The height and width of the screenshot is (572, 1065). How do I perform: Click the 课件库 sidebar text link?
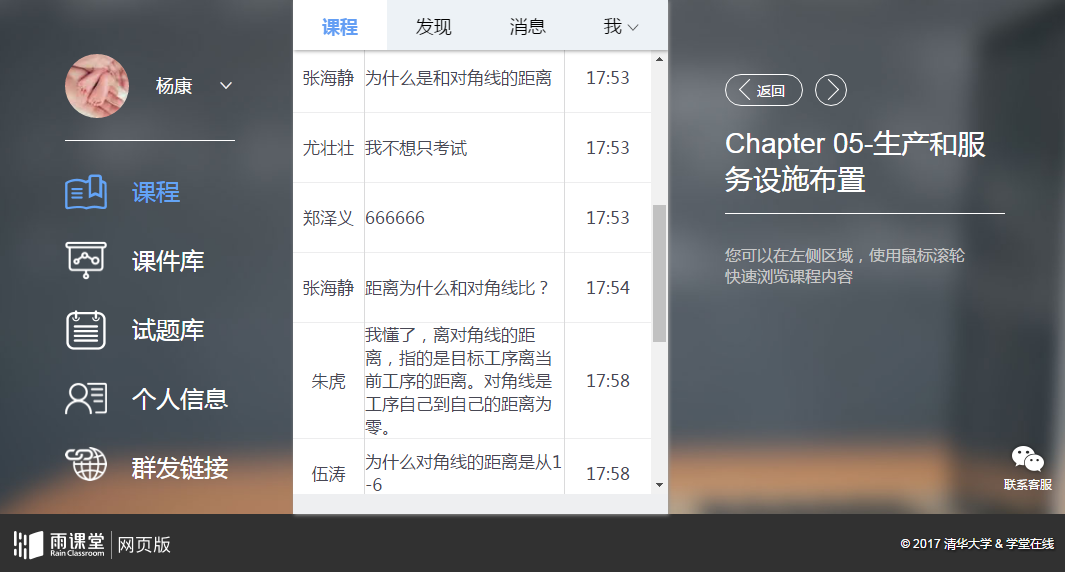tap(168, 262)
